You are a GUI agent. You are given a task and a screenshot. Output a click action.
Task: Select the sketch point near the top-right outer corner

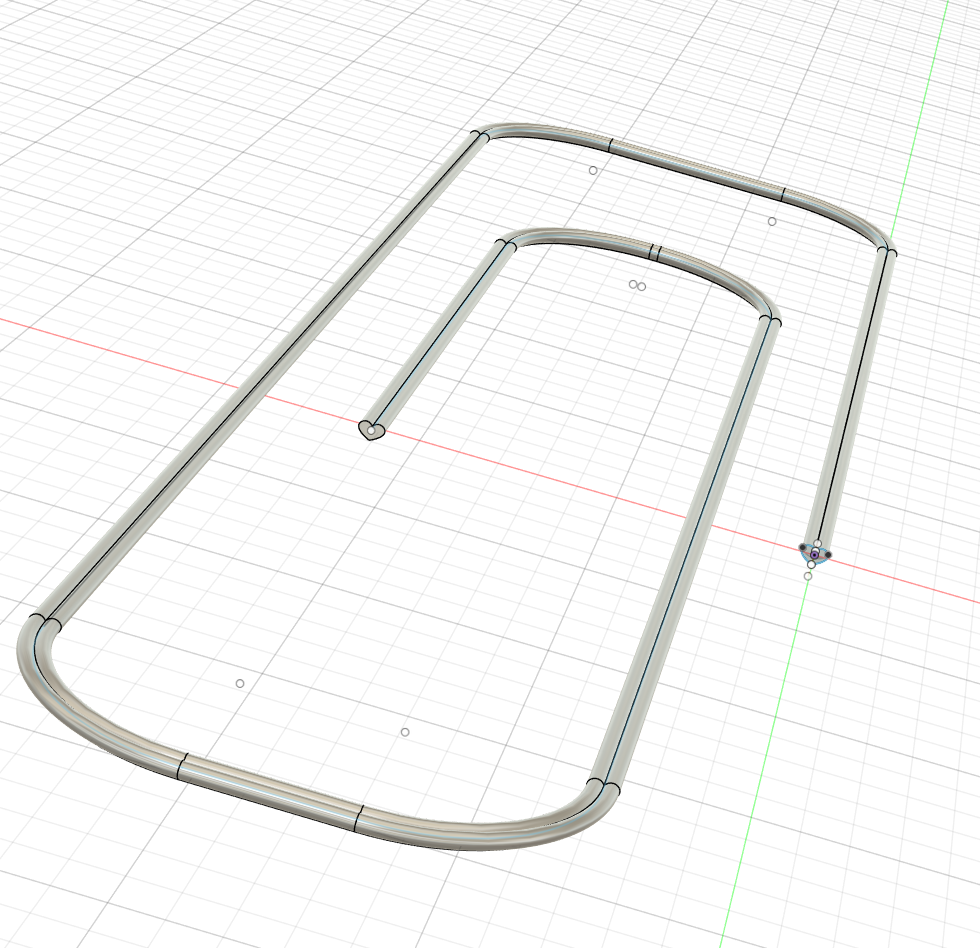(772, 222)
